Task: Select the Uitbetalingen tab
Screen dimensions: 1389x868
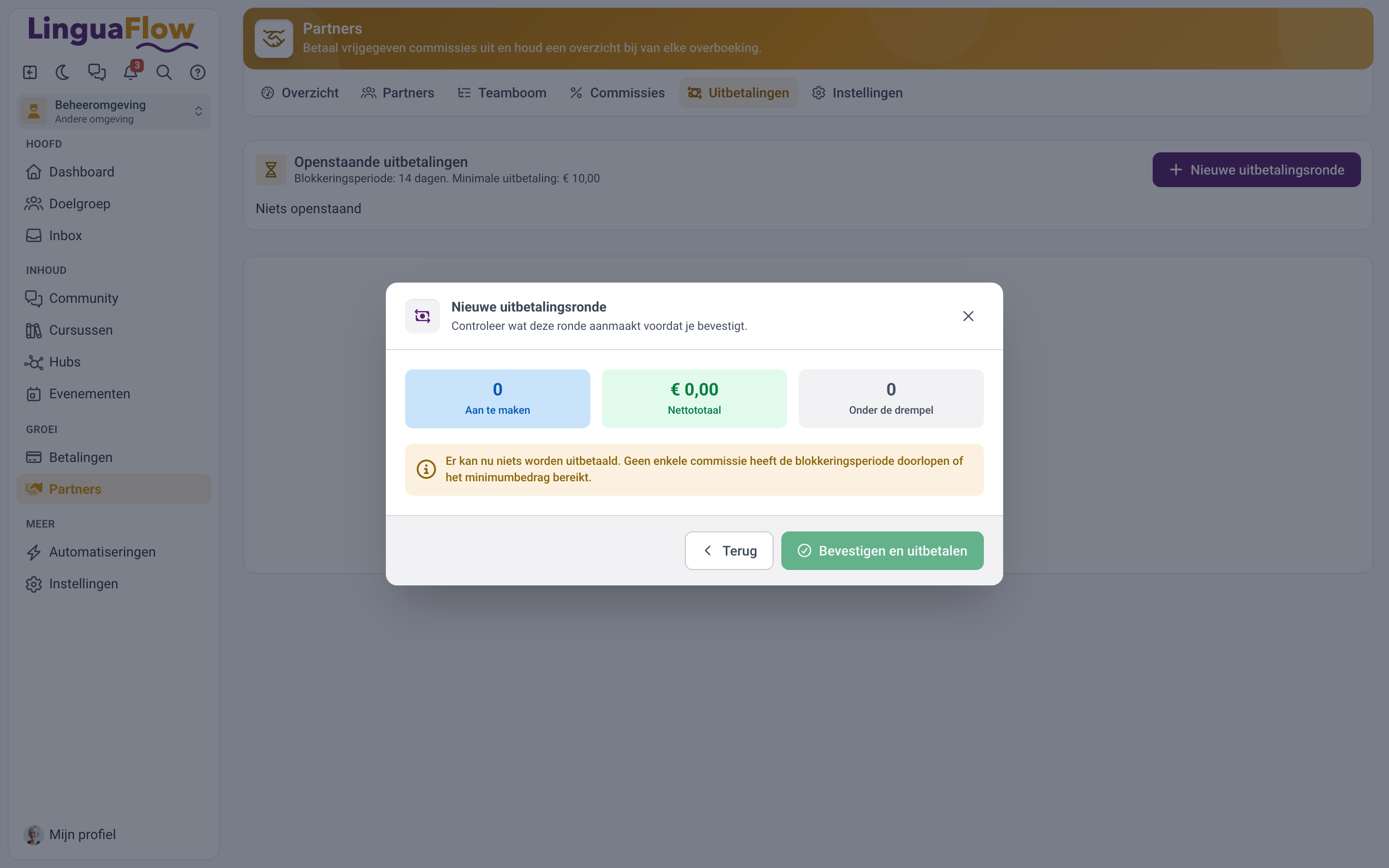Action: 738,93
